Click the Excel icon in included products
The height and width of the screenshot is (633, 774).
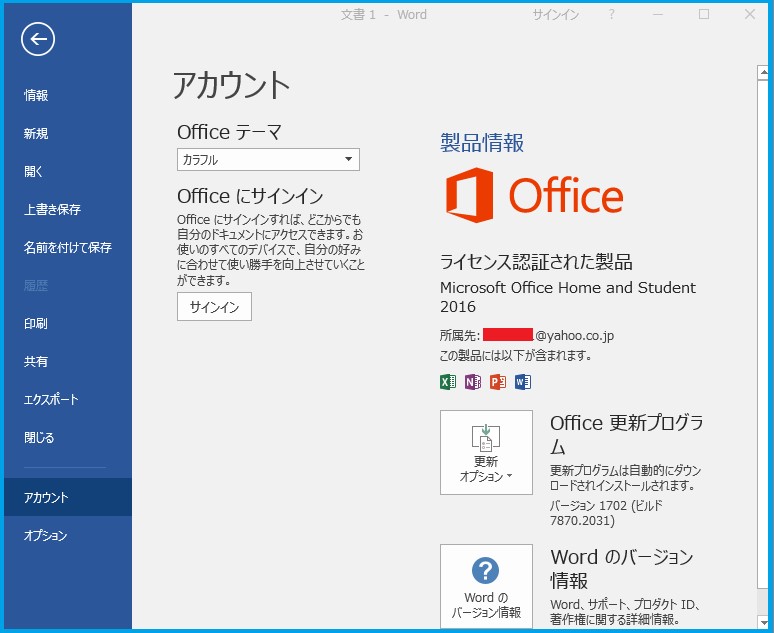[448, 382]
